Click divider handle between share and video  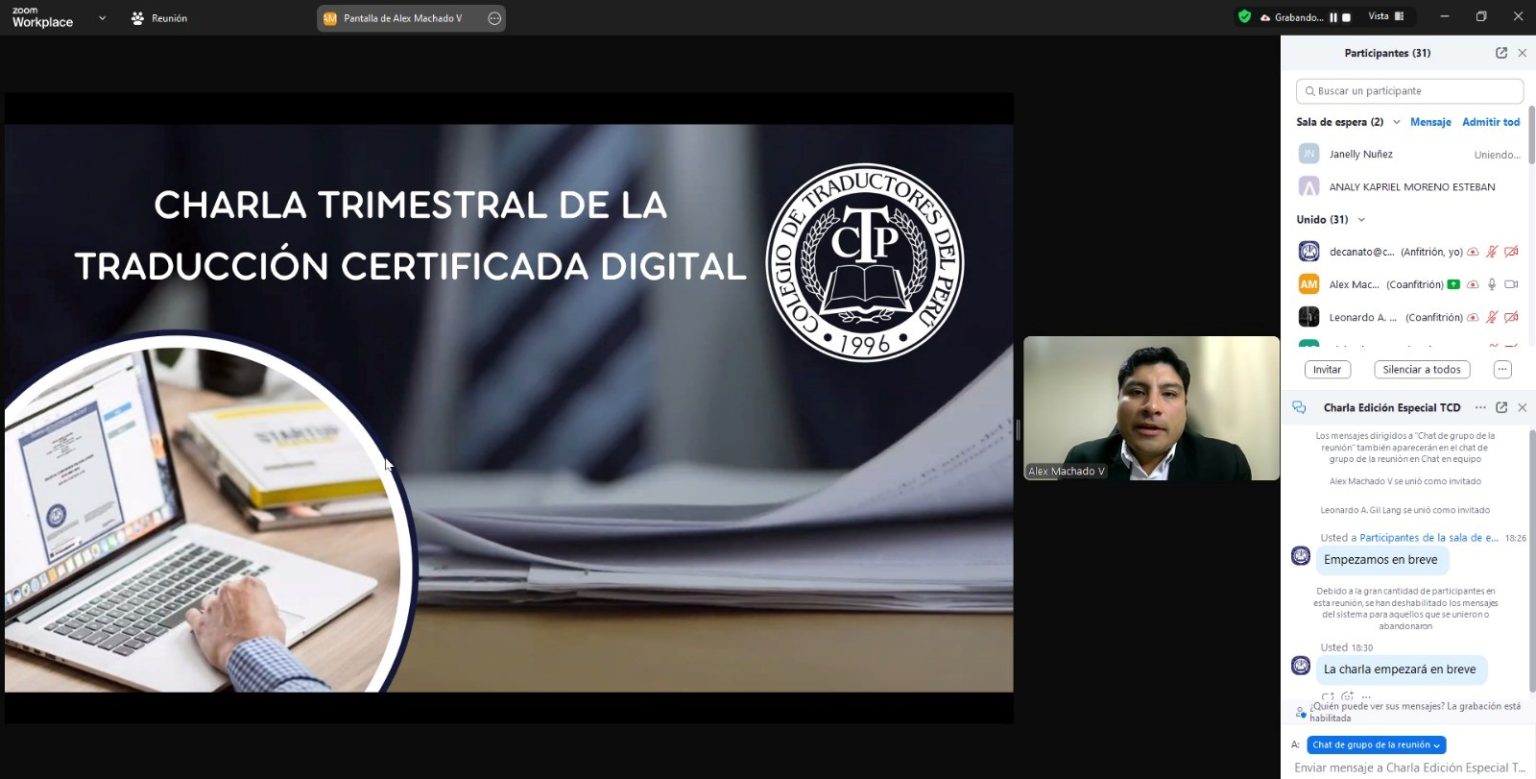(1018, 429)
